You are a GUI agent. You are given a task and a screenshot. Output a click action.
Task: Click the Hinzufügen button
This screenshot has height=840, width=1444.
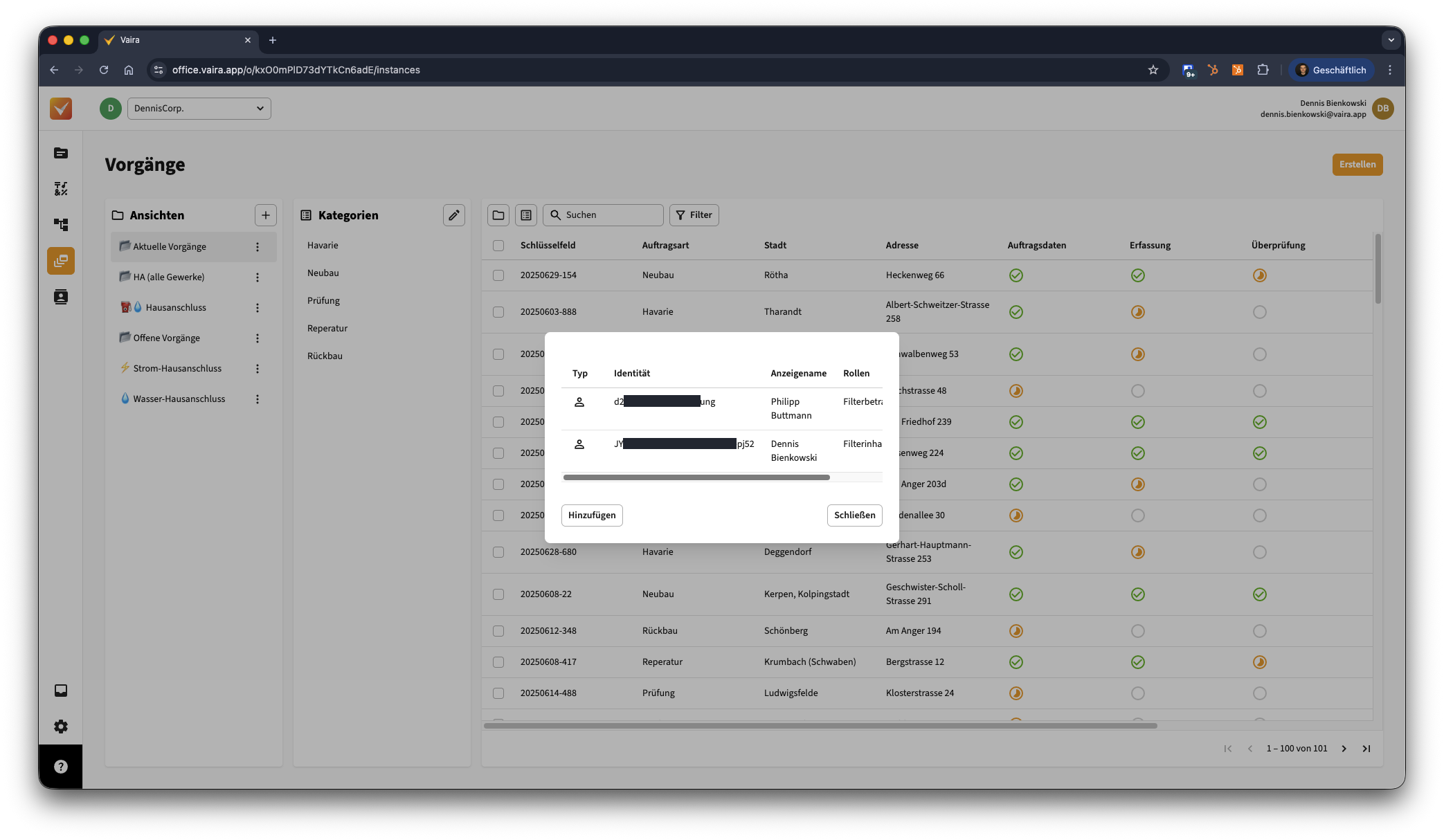[x=592, y=515]
